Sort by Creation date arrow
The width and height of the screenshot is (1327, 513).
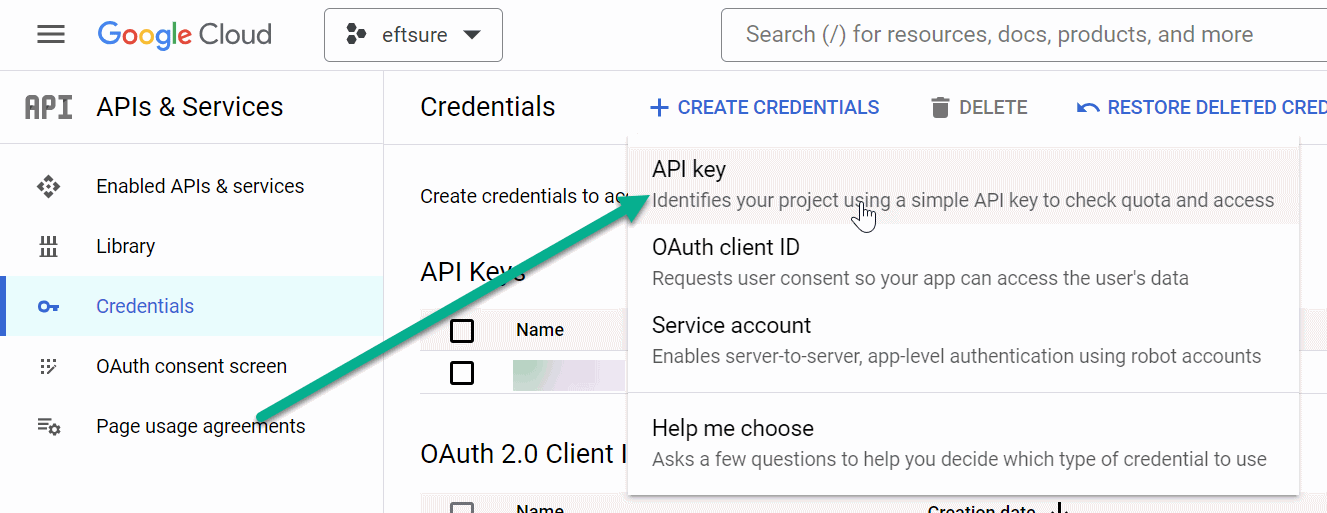1059,508
